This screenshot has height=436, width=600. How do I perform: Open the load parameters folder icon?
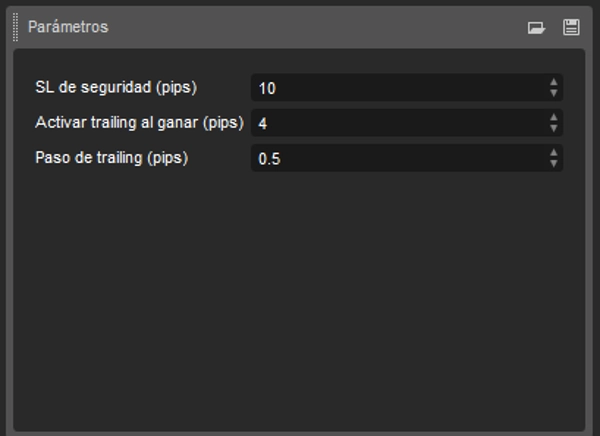click(x=537, y=28)
